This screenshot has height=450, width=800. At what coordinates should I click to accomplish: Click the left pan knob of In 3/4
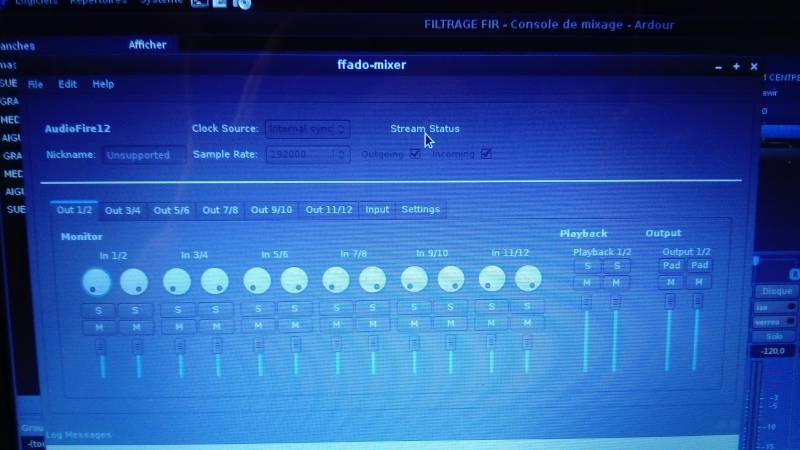tap(177, 281)
